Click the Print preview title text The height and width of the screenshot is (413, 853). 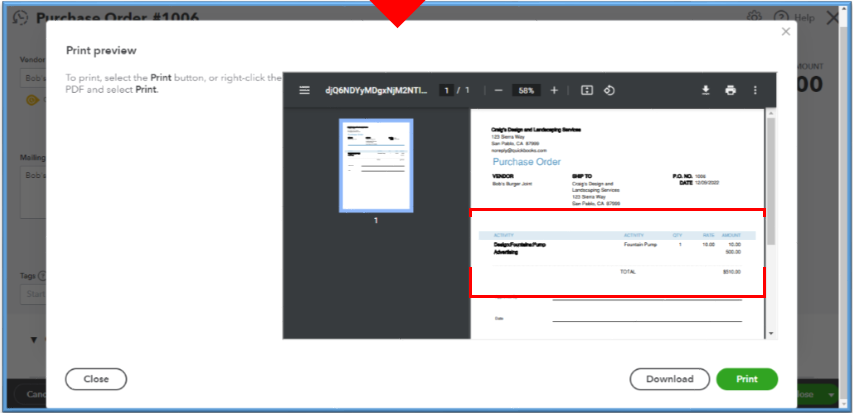click(x=101, y=51)
